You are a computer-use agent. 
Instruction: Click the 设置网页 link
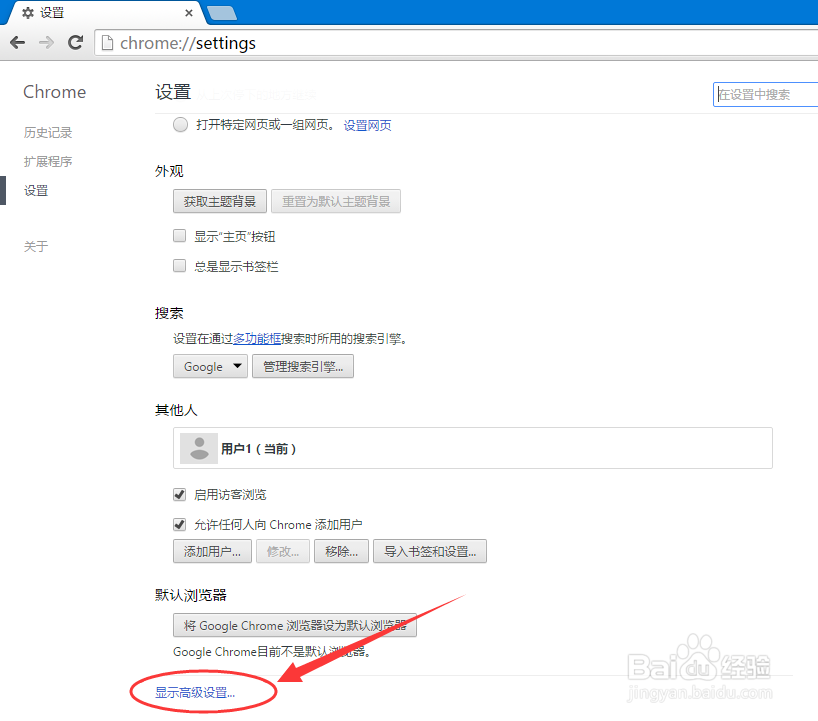point(367,125)
